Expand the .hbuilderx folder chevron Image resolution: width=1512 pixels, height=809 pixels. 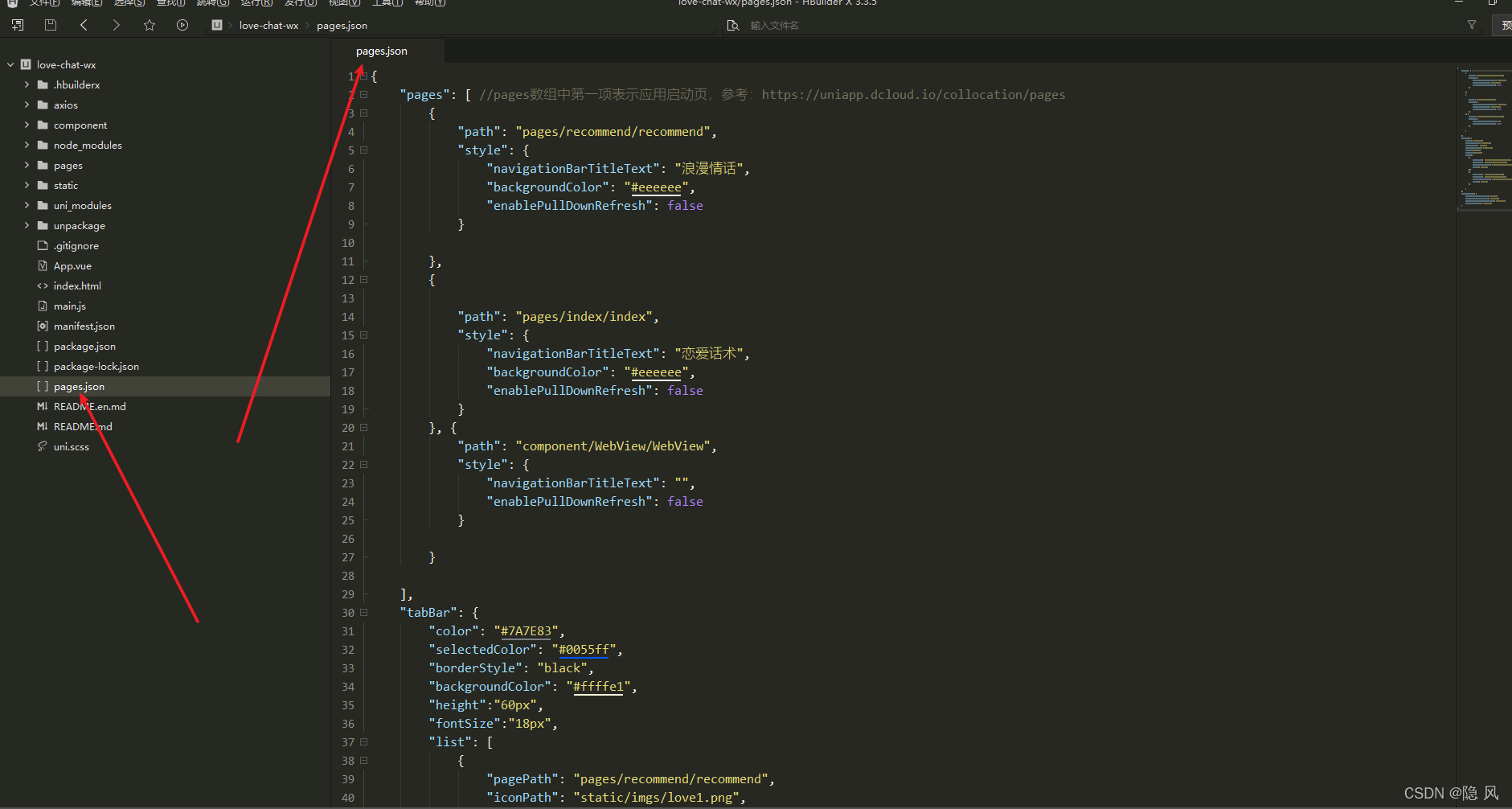(x=27, y=84)
